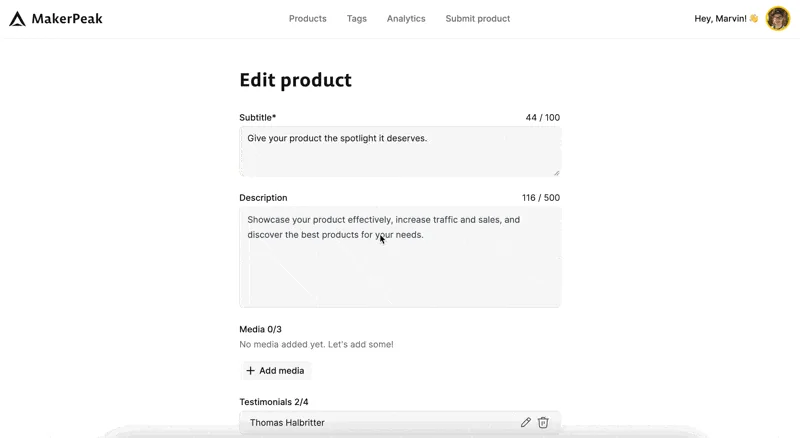Switch to the Analytics section
The width and height of the screenshot is (800, 438).
tap(406, 19)
